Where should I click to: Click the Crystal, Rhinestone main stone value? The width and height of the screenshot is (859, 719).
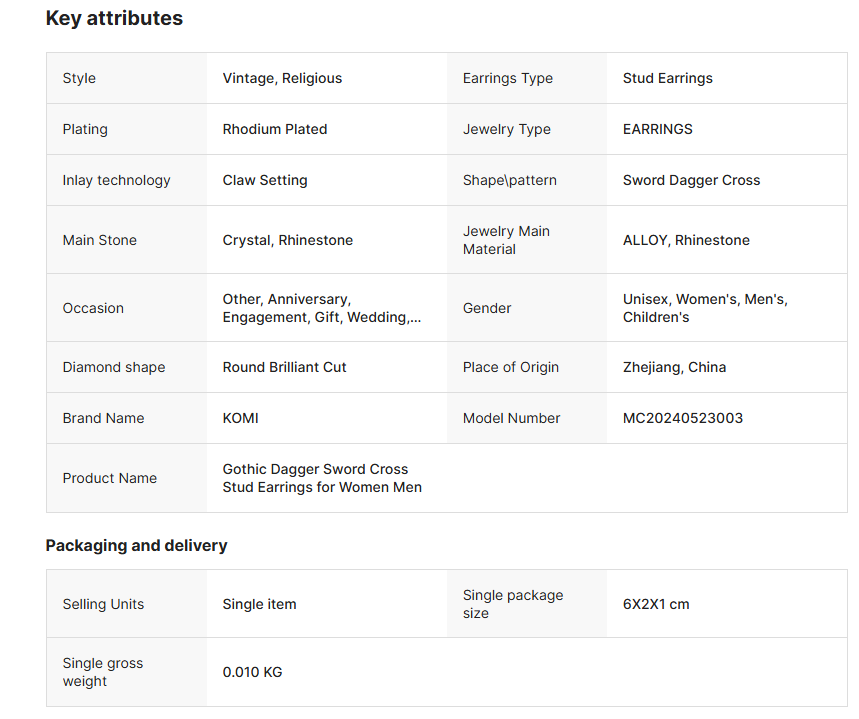click(x=287, y=240)
